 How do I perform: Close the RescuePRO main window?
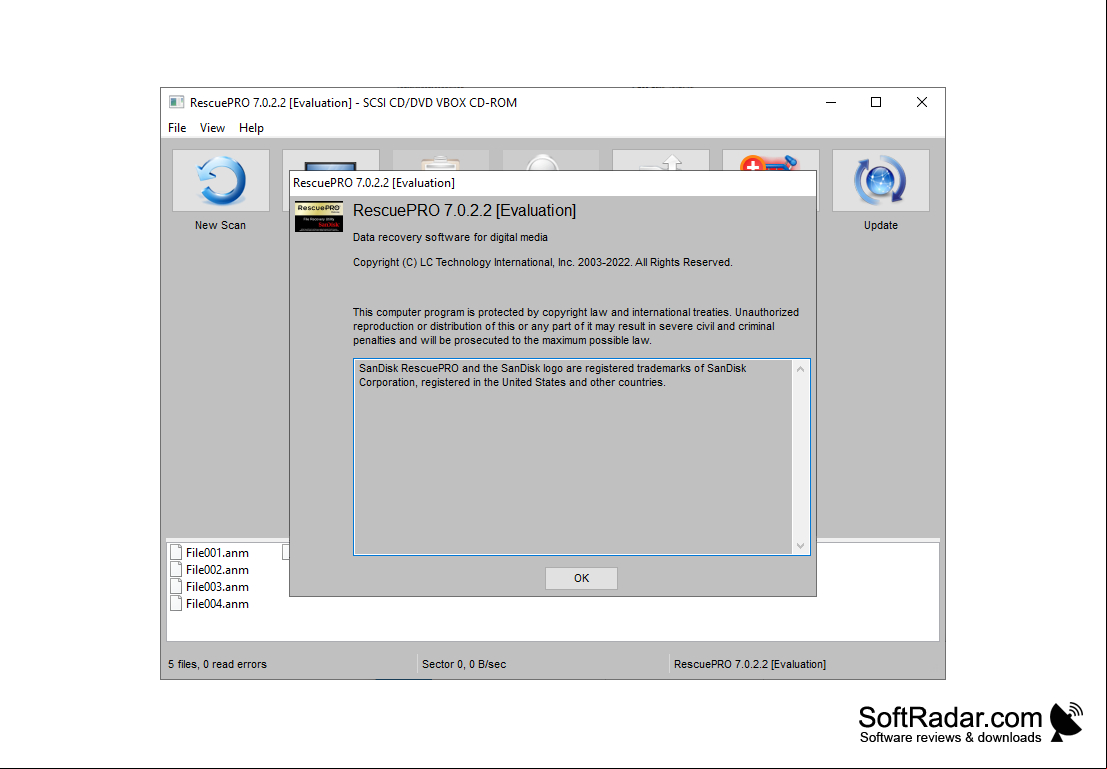(x=921, y=102)
